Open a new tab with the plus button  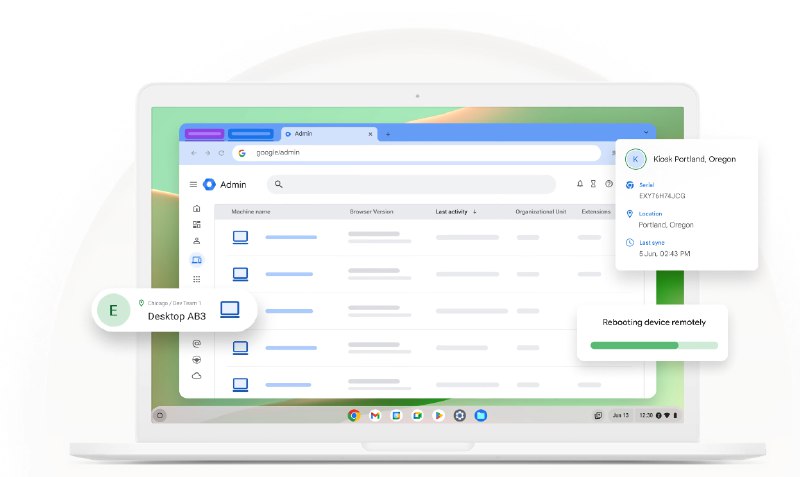click(388, 134)
